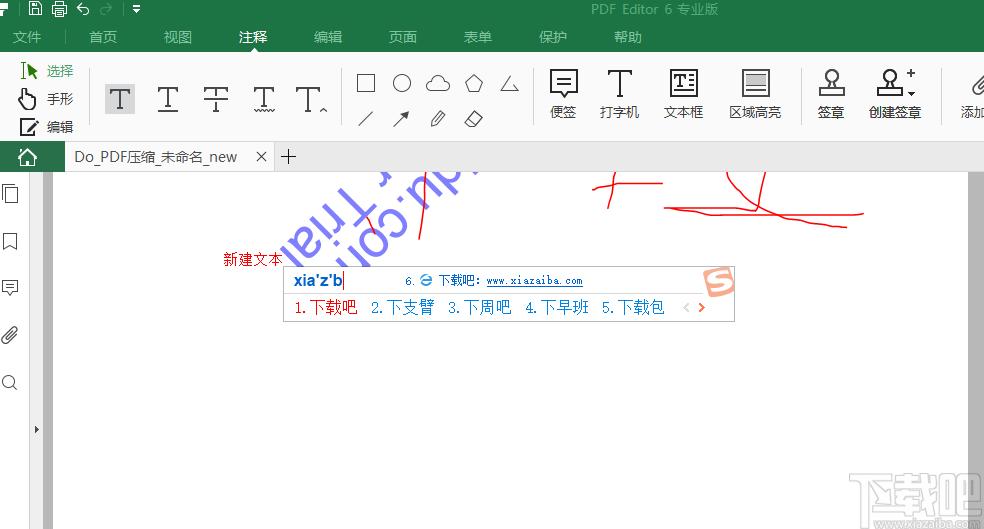Click the Sogou input method logo
This screenshot has width=984, height=529.
(x=719, y=282)
